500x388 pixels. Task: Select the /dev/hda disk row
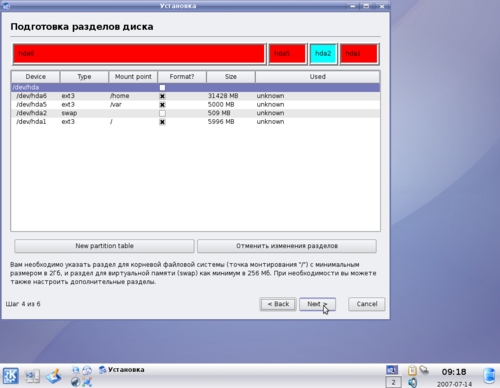click(195, 87)
